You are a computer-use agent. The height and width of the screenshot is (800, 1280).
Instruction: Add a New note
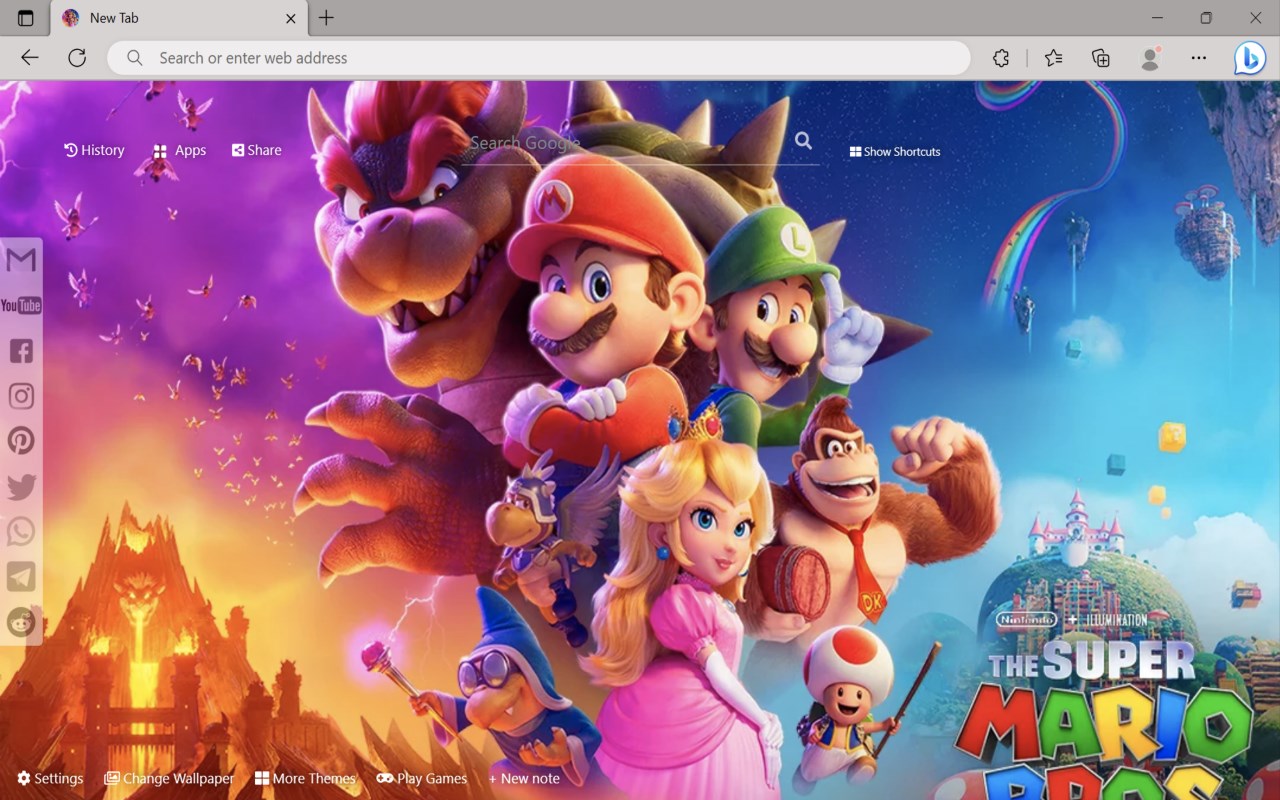(x=524, y=778)
